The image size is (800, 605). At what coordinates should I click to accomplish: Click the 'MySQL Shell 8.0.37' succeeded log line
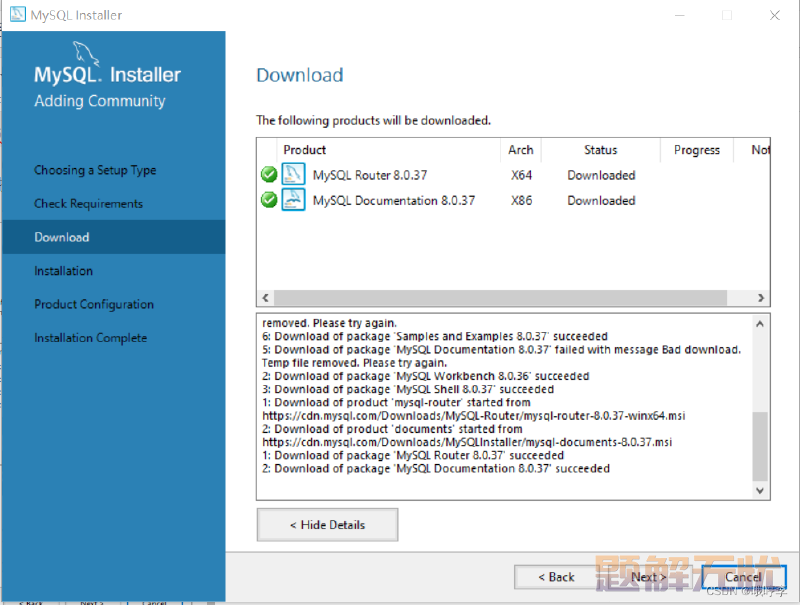point(408,389)
